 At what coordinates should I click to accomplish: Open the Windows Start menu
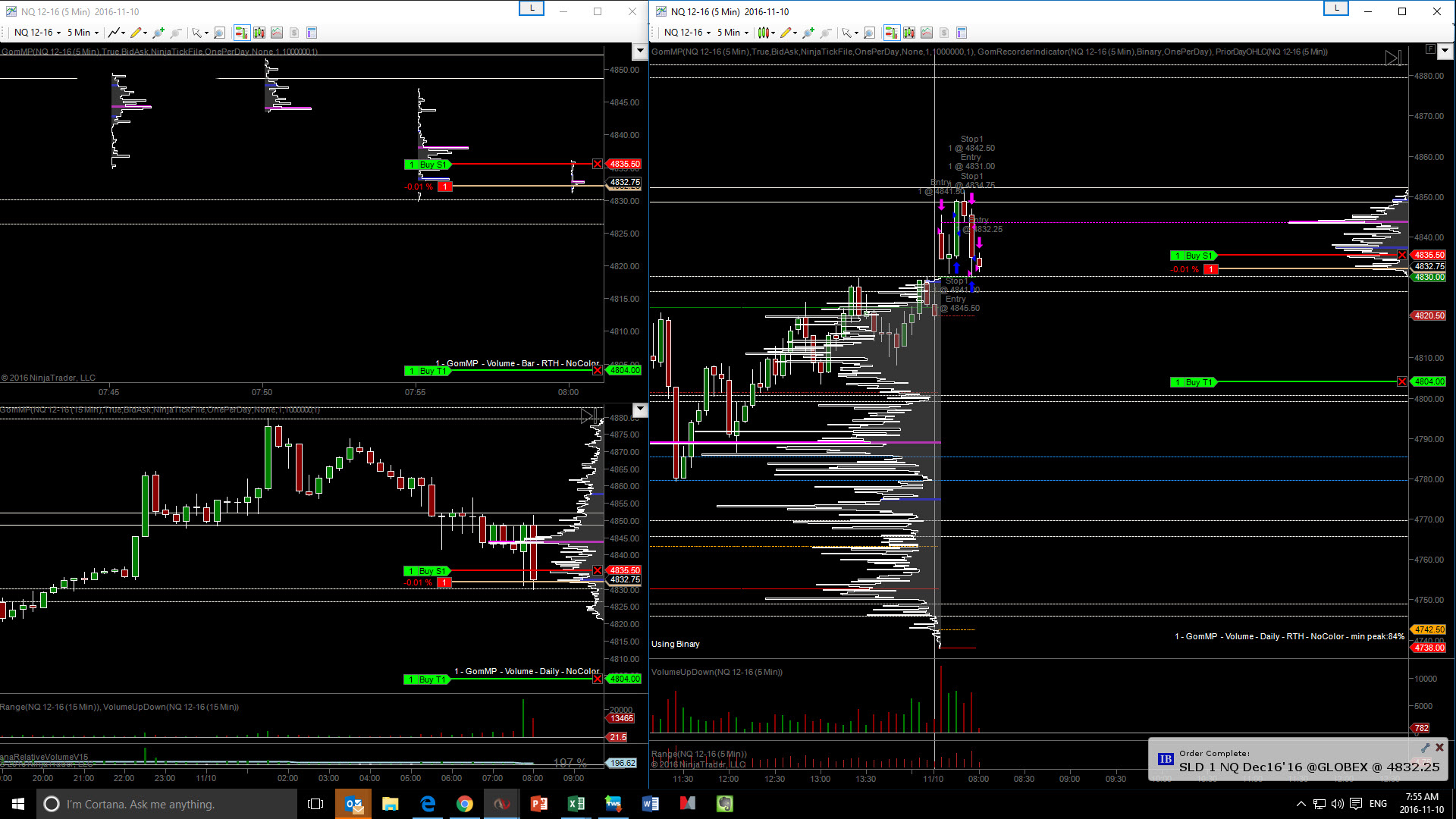[18, 804]
